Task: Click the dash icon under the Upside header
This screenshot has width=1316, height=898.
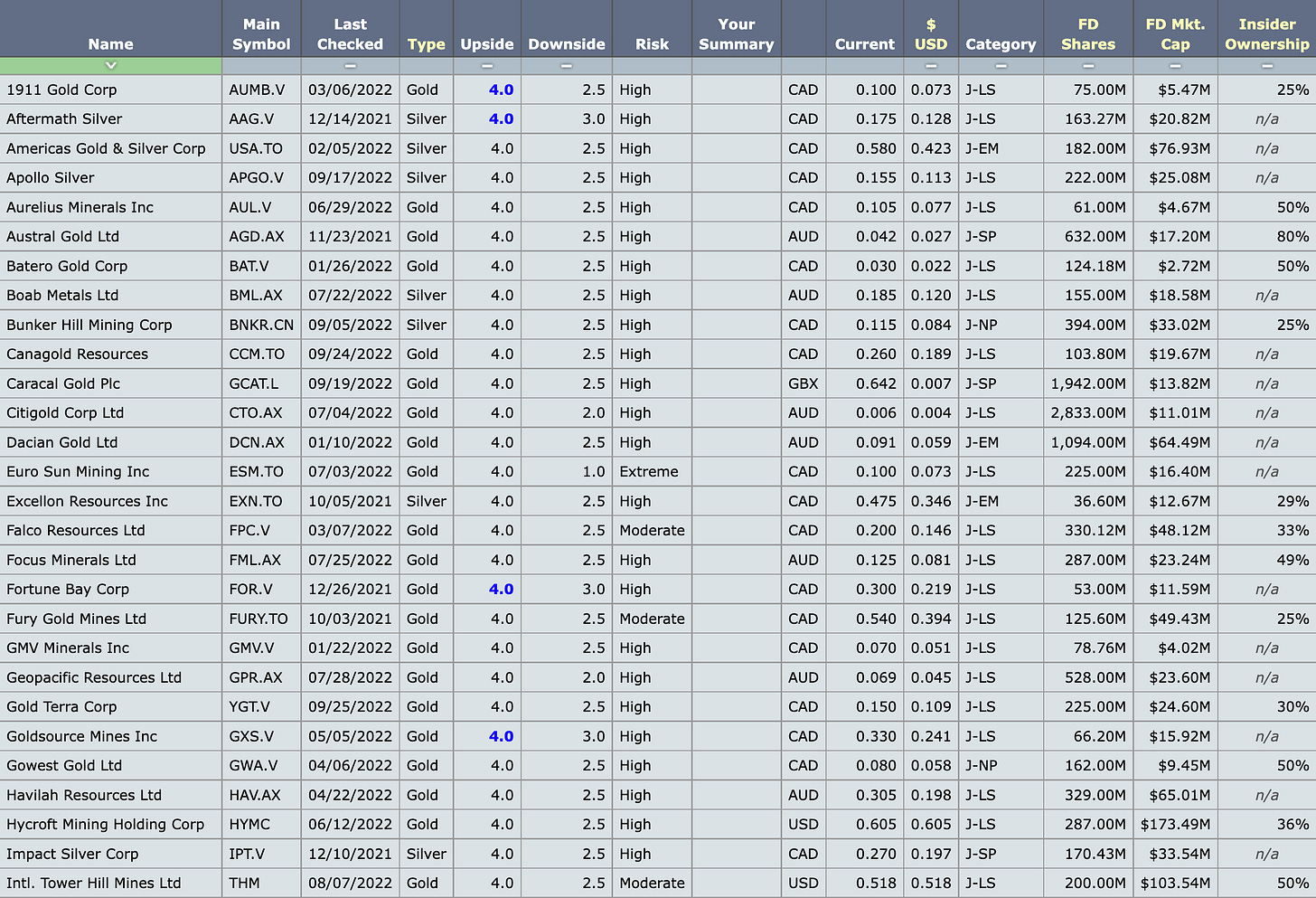Action: [487, 65]
